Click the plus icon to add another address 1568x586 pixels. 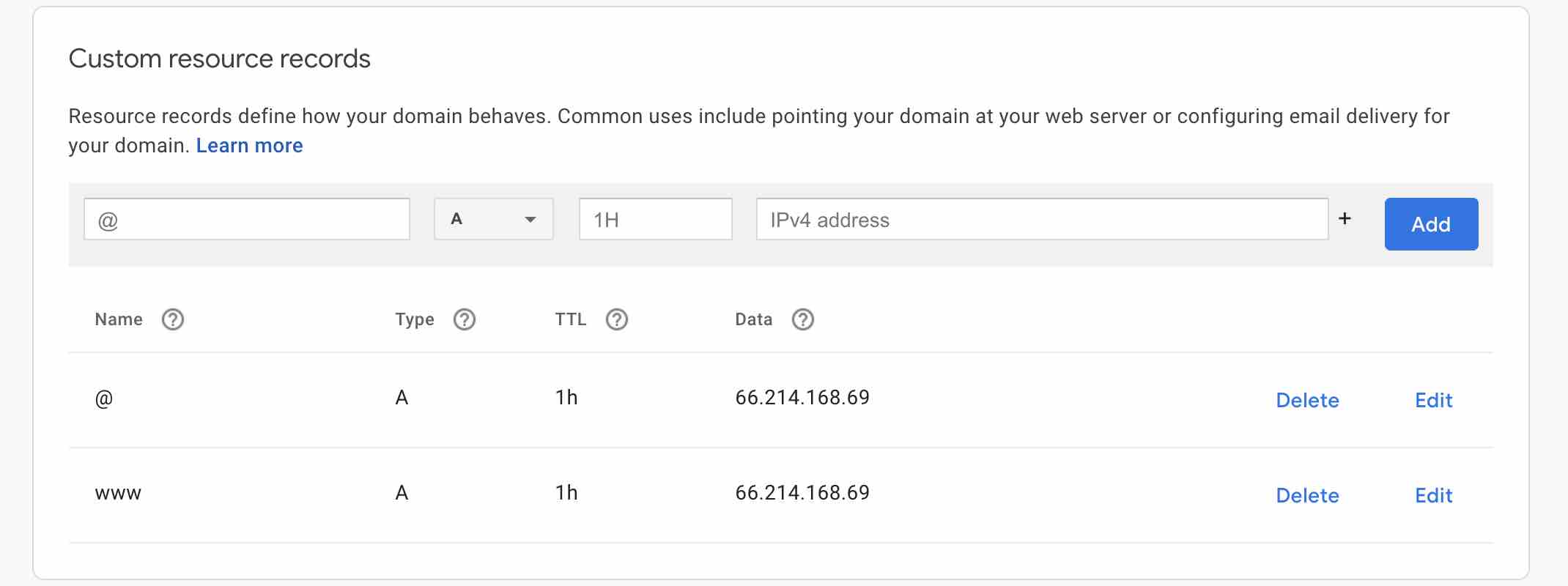tap(1345, 218)
